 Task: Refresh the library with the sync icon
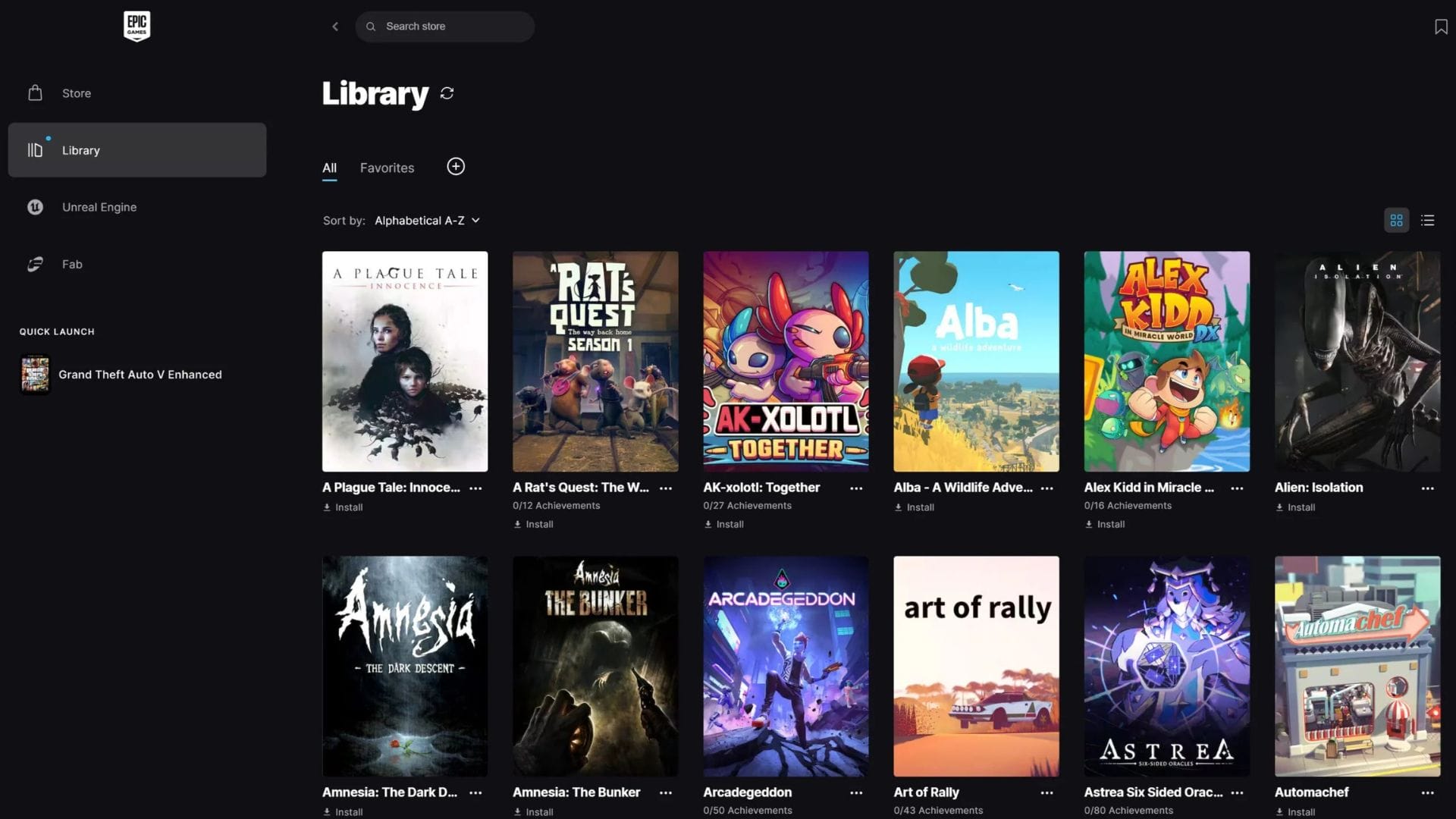click(447, 93)
